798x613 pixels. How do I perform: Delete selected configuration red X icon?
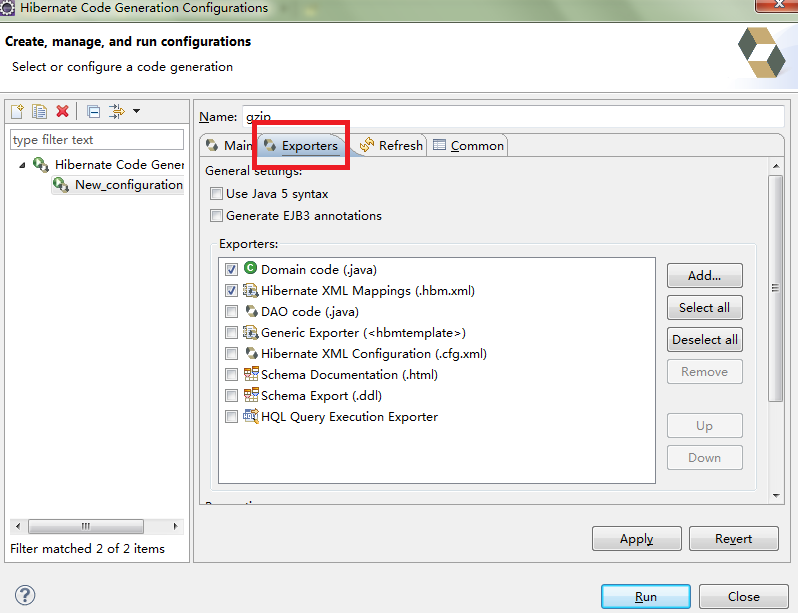(63, 111)
